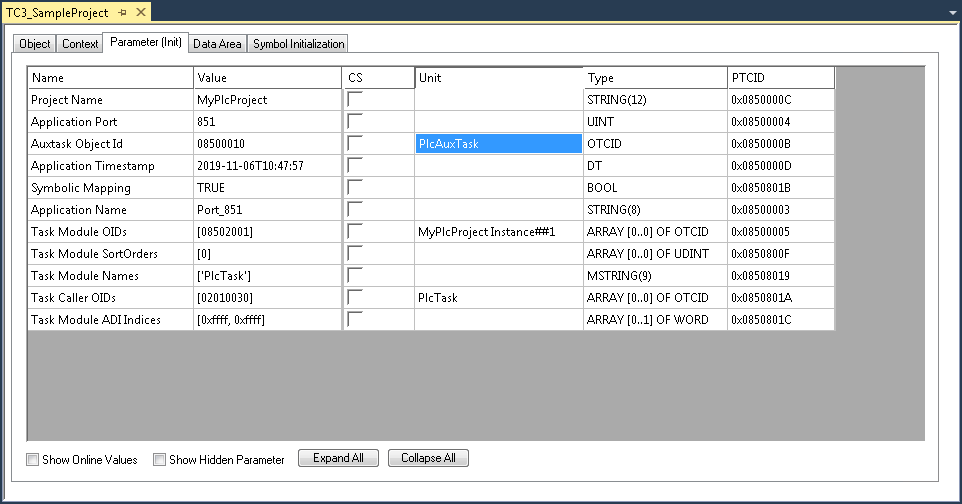Switch to the Object tab

[x=35, y=44]
